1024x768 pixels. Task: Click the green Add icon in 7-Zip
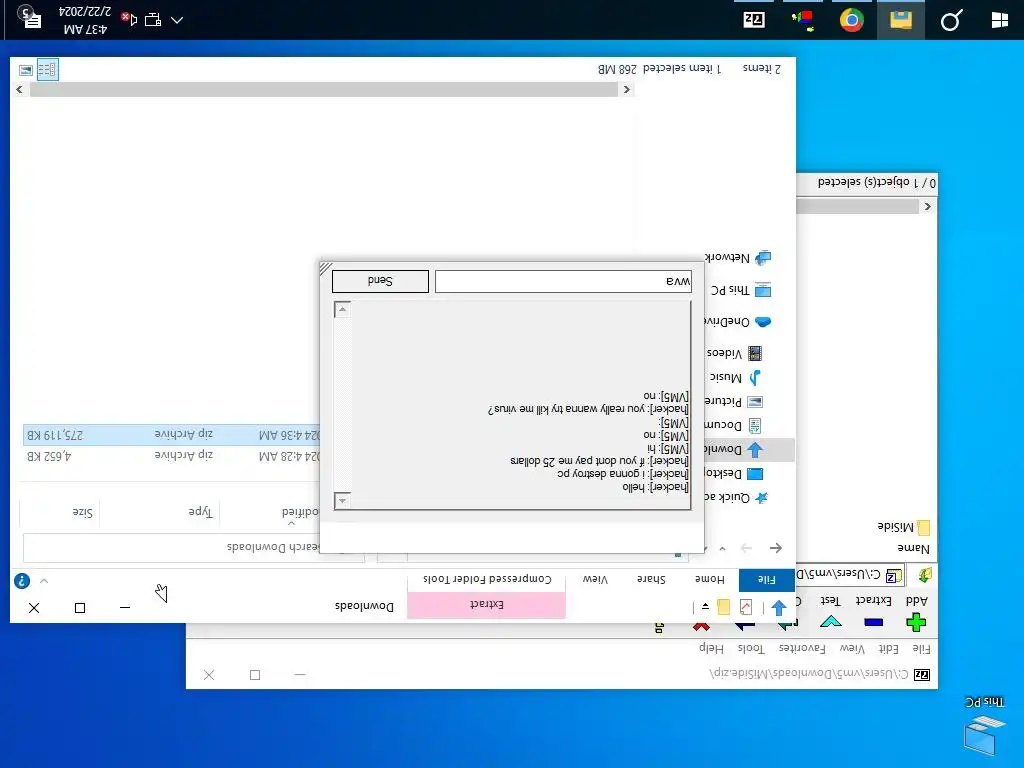(x=916, y=622)
